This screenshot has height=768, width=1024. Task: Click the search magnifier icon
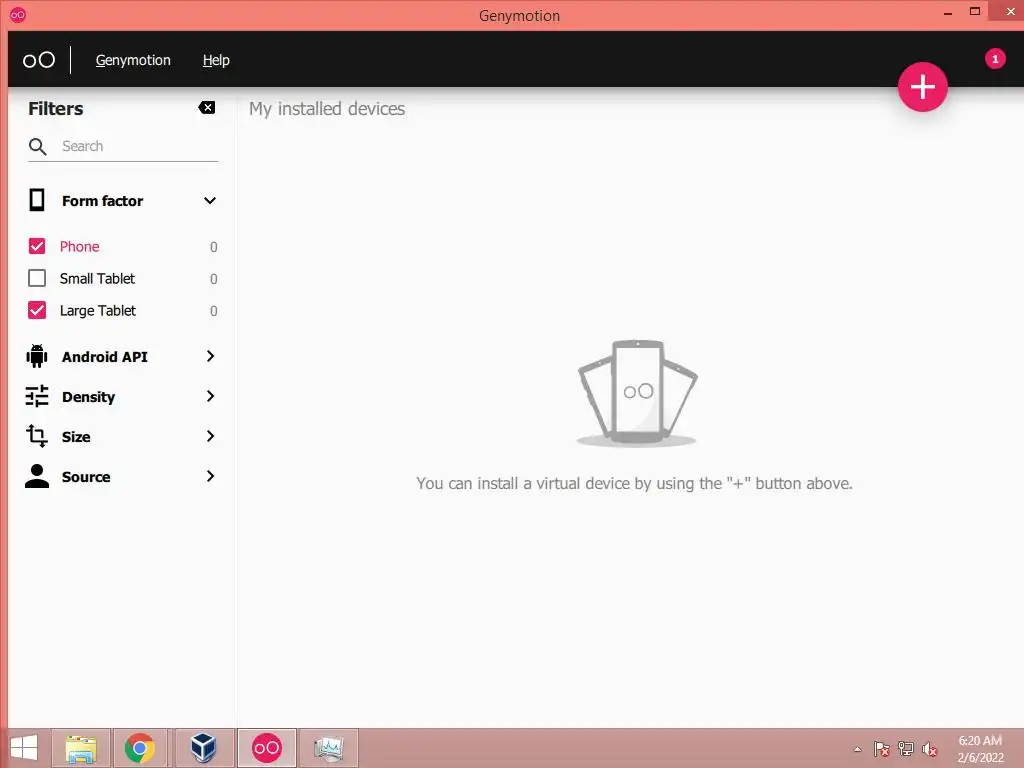click(37, 146)
